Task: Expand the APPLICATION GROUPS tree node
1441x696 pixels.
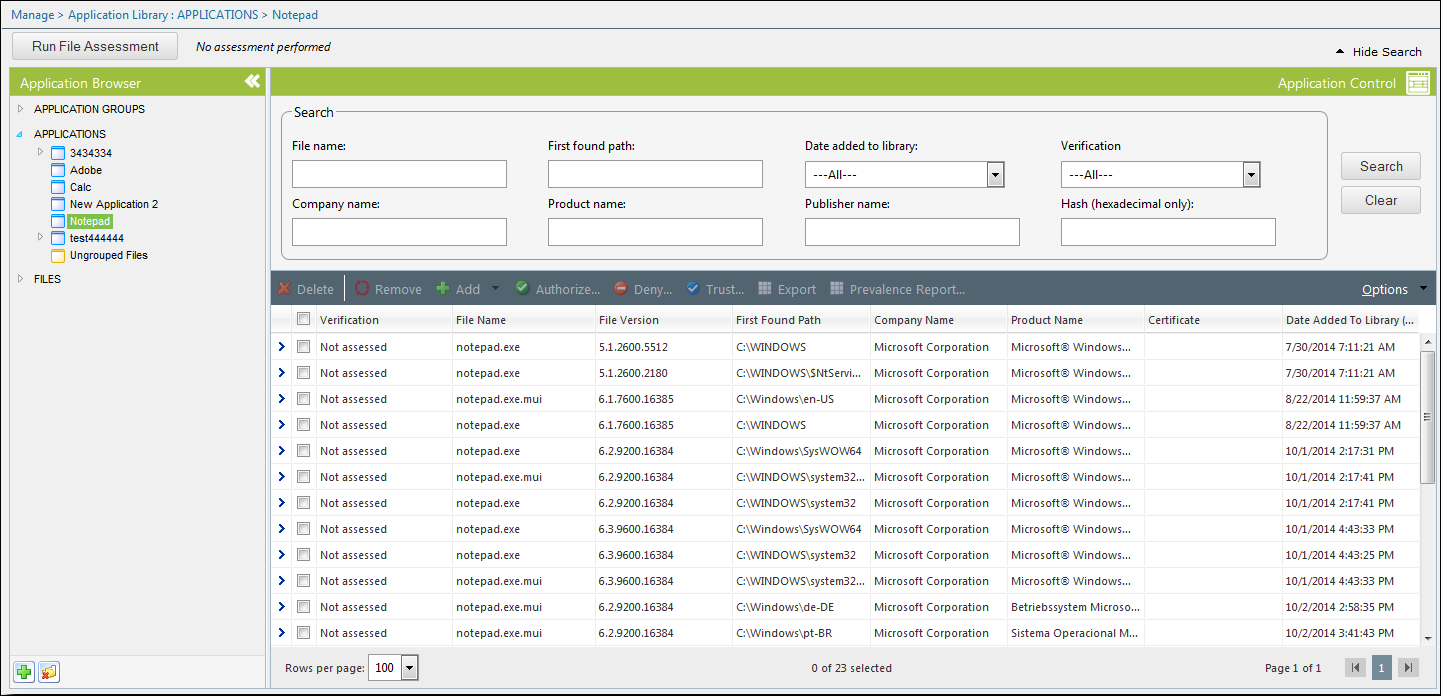Action: (x=20, y=109)
